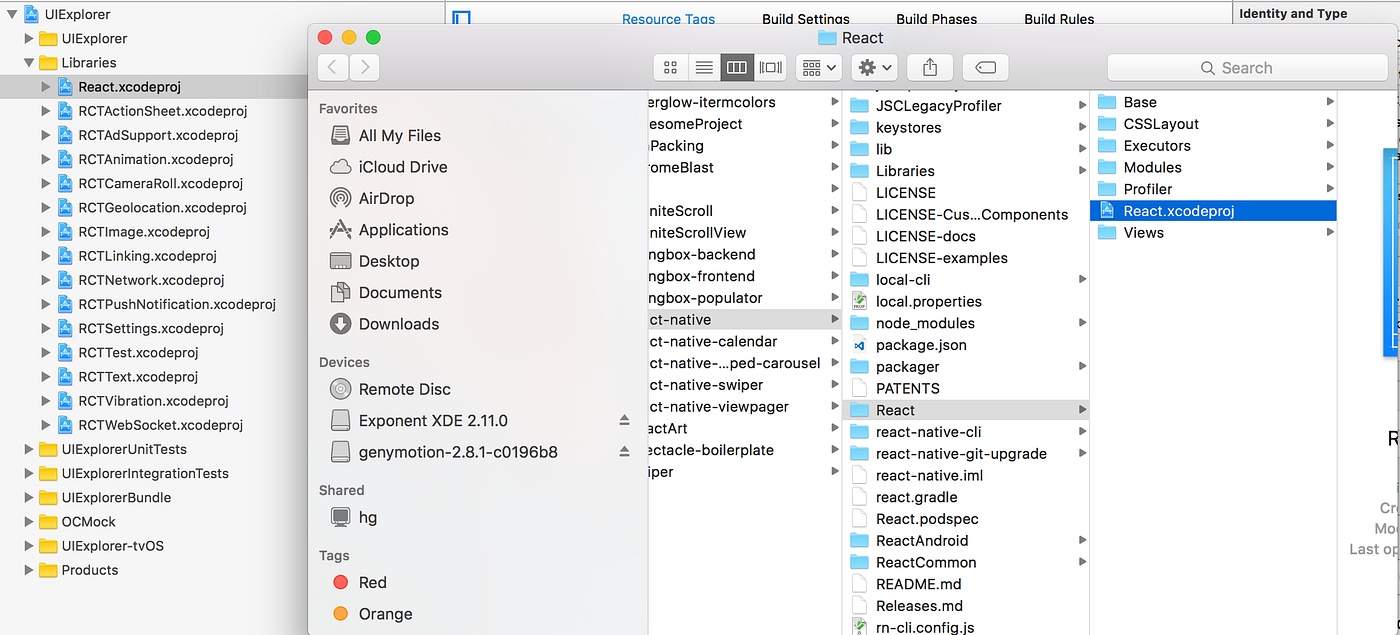Expand the Products group in Xcode navigator
The image size is (1400, 635).
(29, 570)
